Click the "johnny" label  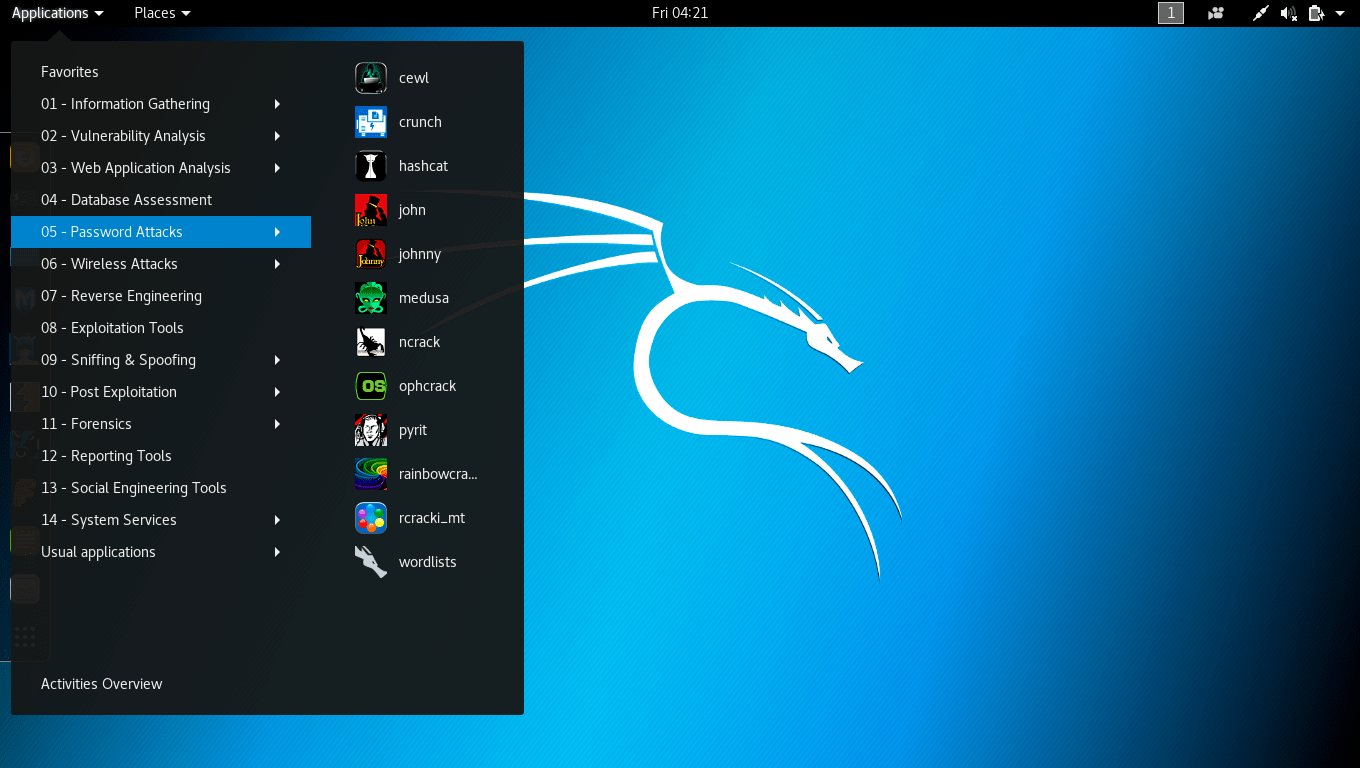pos(420,254)
